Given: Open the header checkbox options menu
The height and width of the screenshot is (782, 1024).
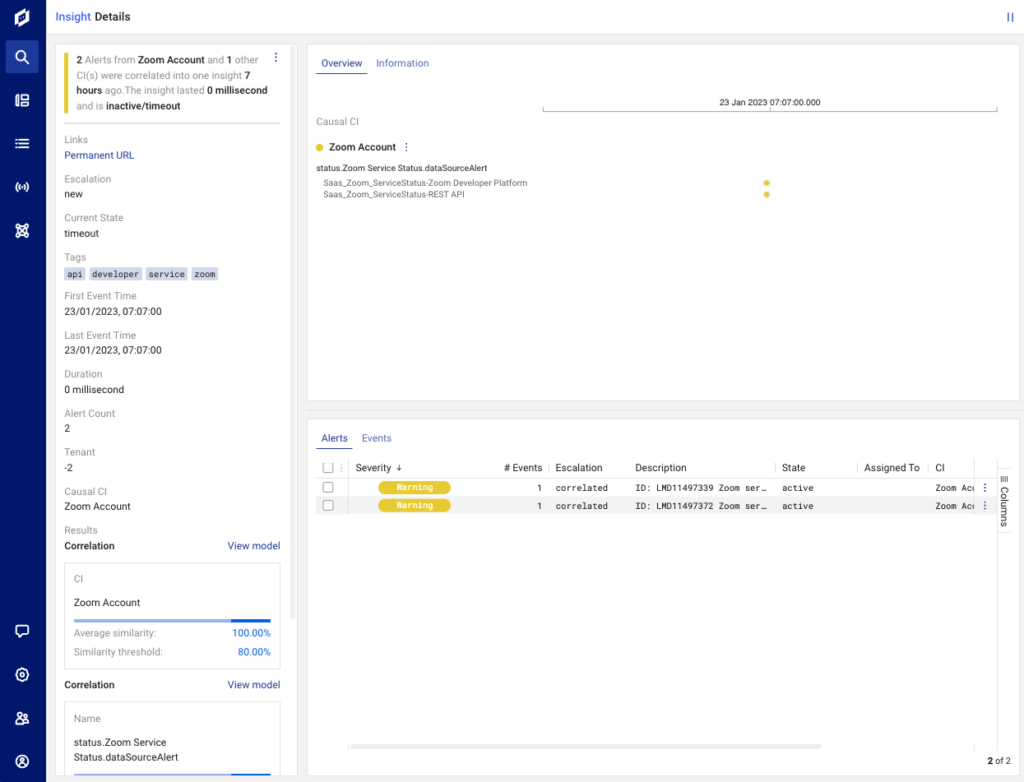Looking at the screenshot, I should (341, 468).
